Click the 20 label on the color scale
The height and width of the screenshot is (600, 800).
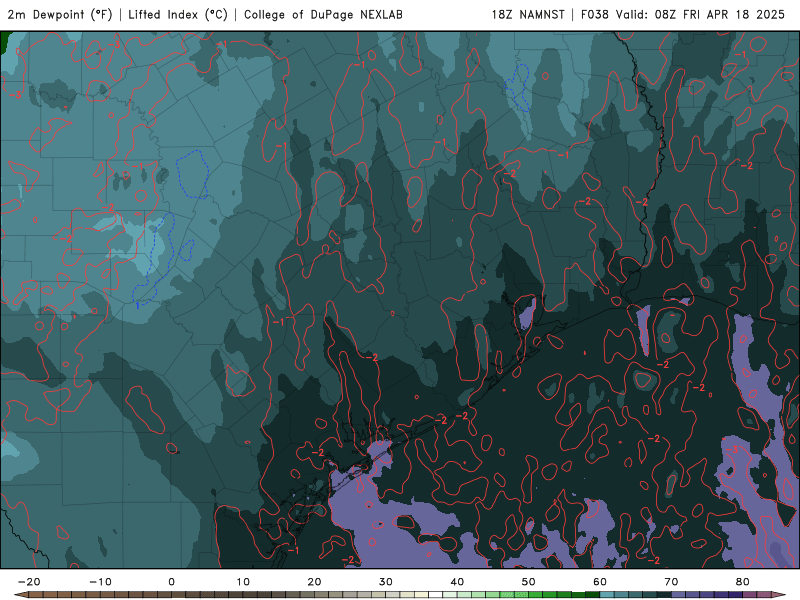(x=314, y=582)
